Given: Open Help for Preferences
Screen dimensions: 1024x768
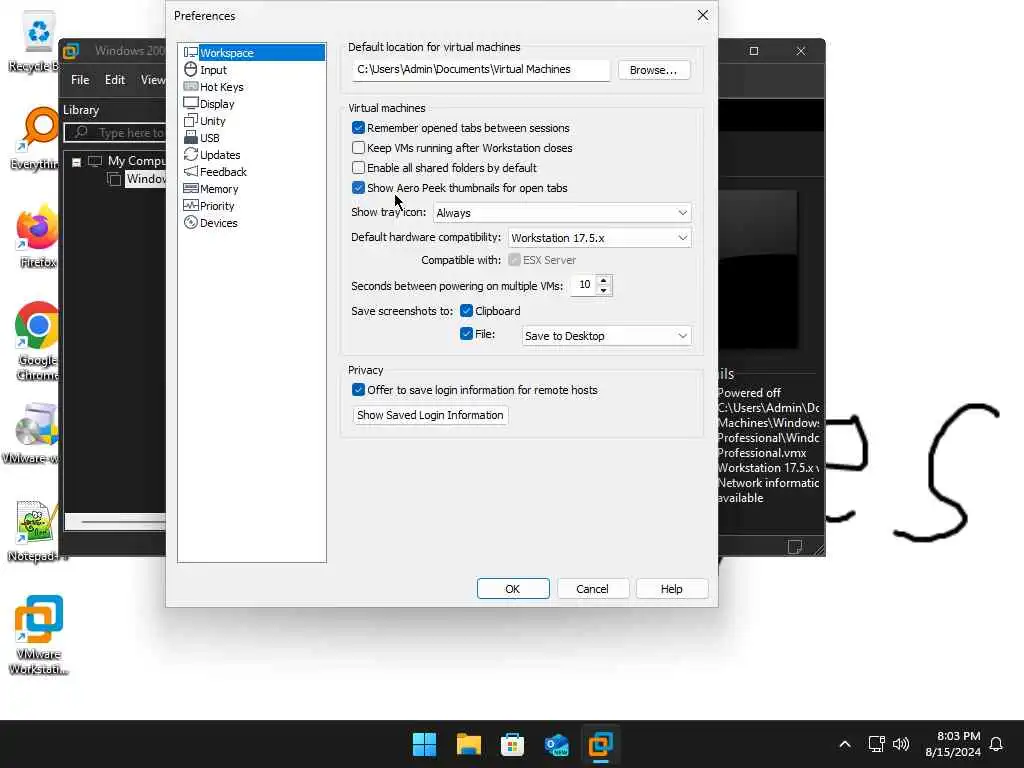Looking at the screenshot, I should [x=671, y=588].
